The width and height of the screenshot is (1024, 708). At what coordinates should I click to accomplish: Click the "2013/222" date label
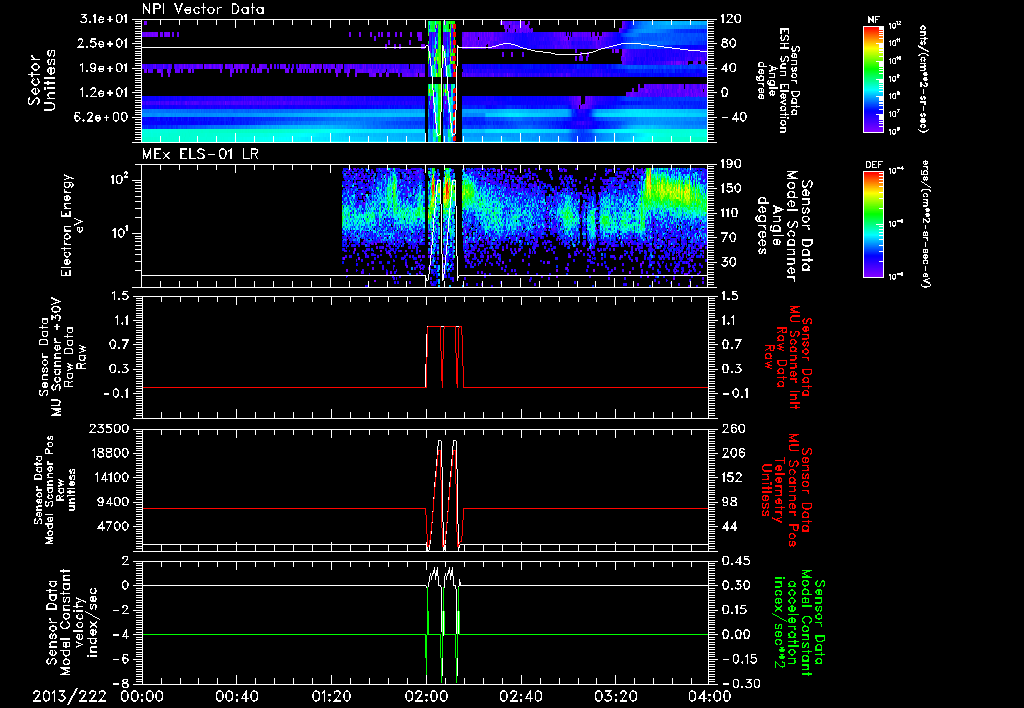[70, 696]
